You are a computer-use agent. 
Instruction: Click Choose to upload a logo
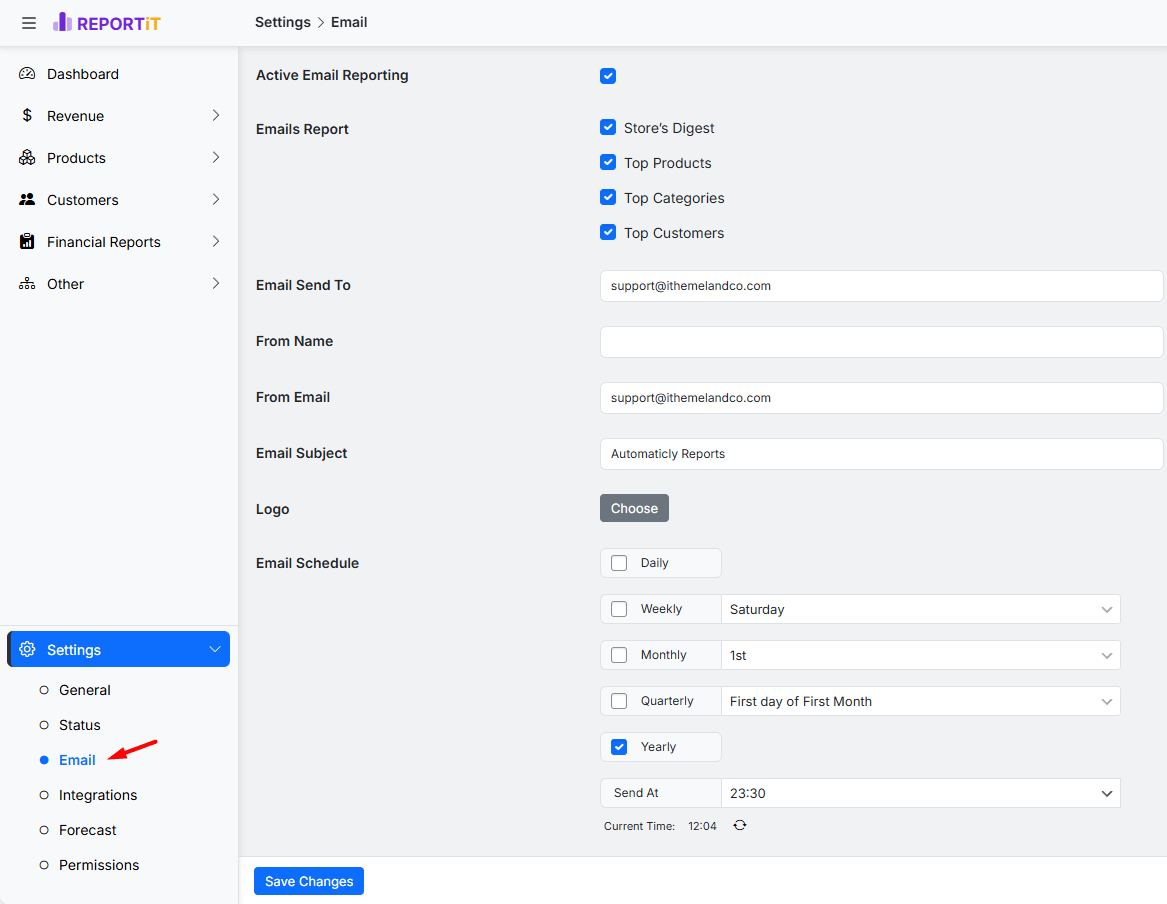coord(634,508)
